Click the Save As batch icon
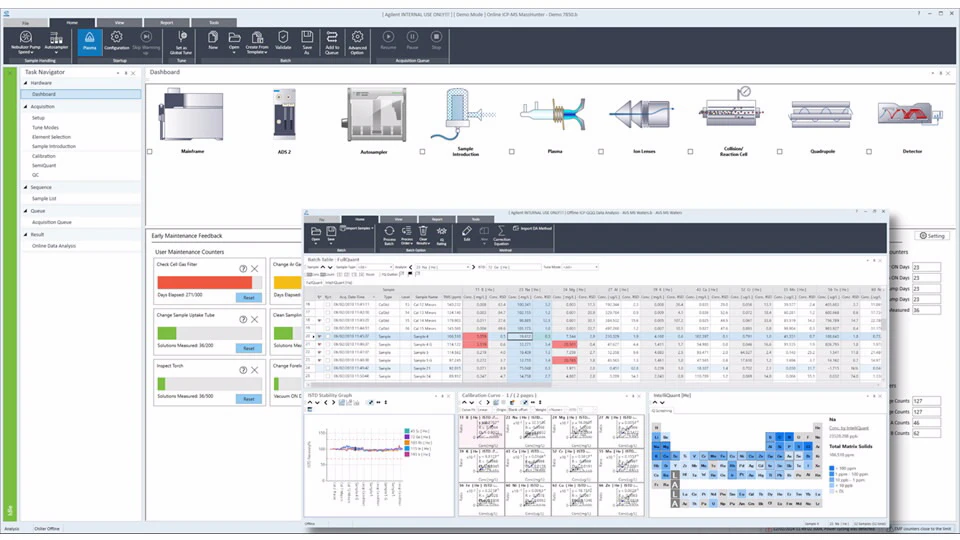The width and height of the screenshot is (960, 540). point(307,40)
